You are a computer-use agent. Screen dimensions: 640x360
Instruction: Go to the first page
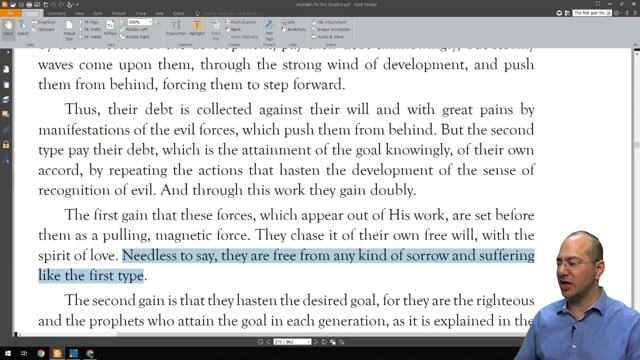[x=260, y=342]
